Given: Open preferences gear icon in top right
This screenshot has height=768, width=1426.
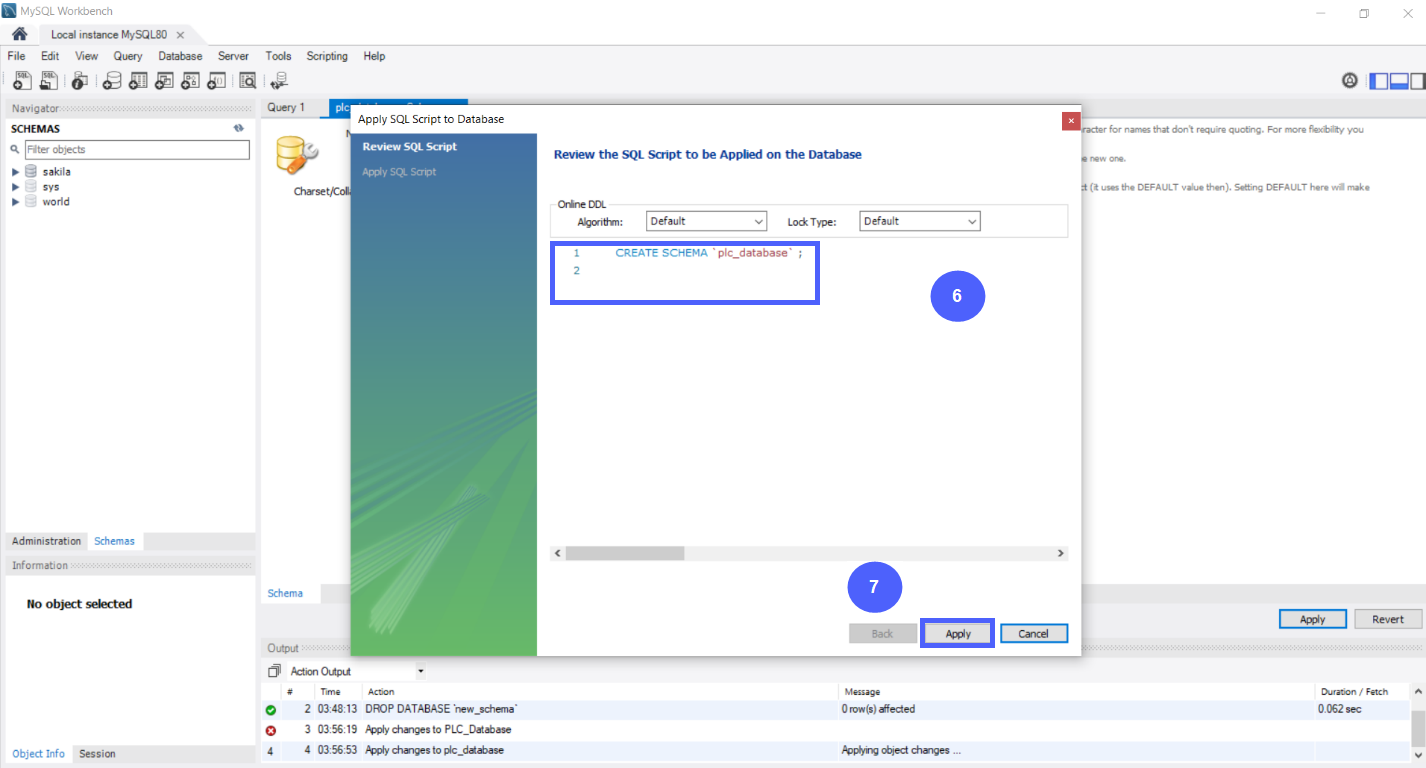Looking at the screenshot, I should click(1350, 81).
